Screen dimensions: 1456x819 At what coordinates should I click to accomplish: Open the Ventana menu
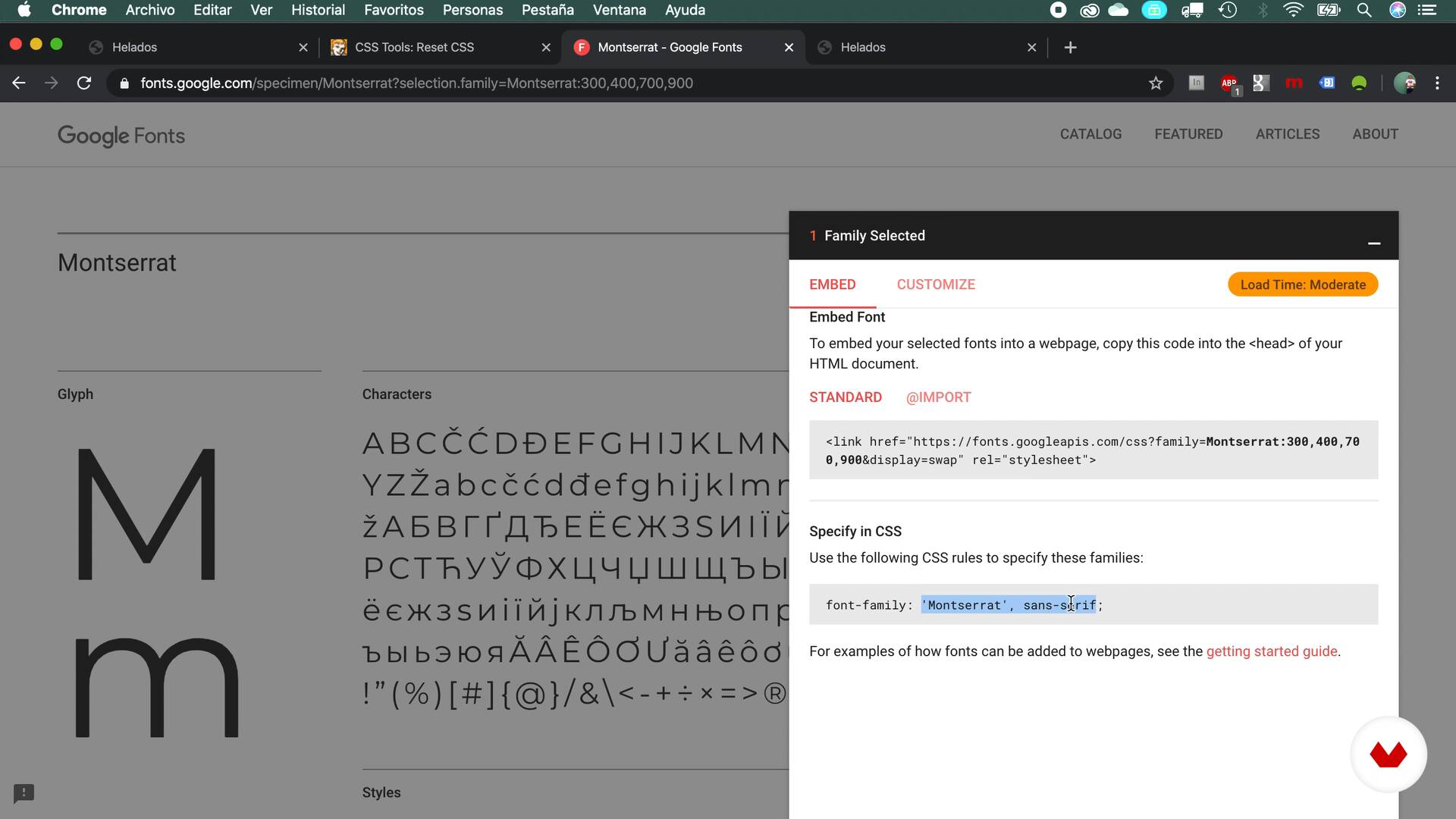click(620, 10)
